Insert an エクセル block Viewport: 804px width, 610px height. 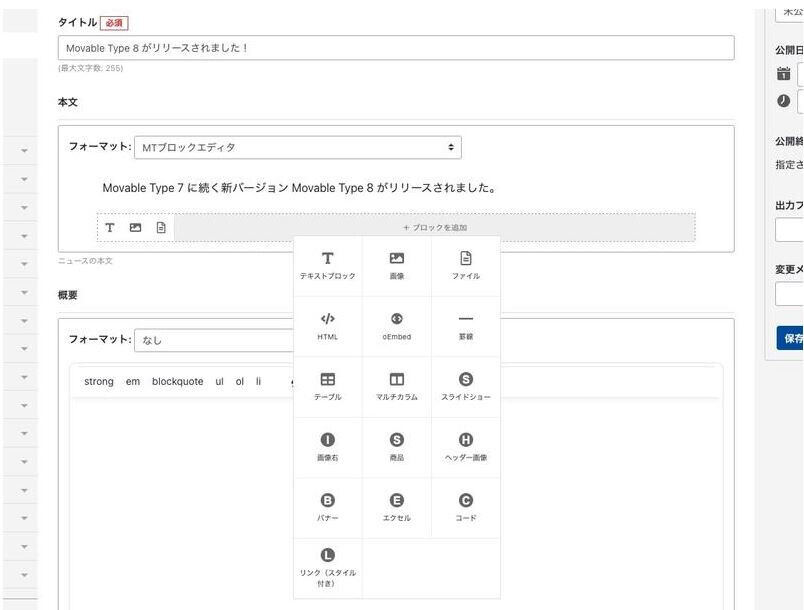point(396,508)
